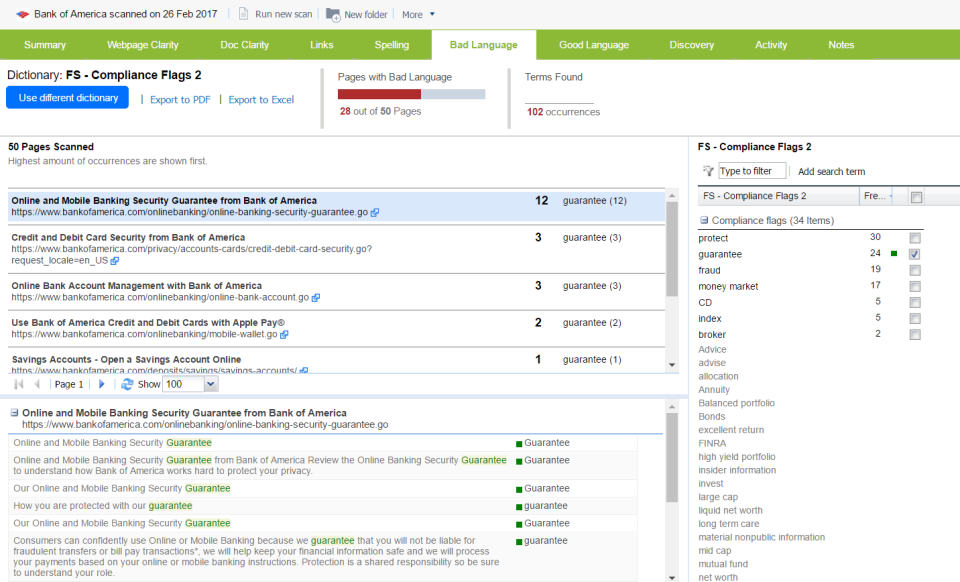Screen dimensions: 960x582
Task: Jump to first page using pager icon
Action: (19, 384)
